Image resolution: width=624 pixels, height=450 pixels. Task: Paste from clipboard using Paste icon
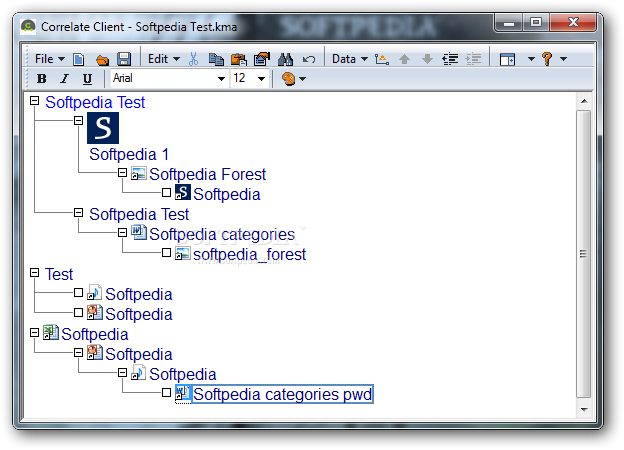pyautogui.click(x=239, y=59)
